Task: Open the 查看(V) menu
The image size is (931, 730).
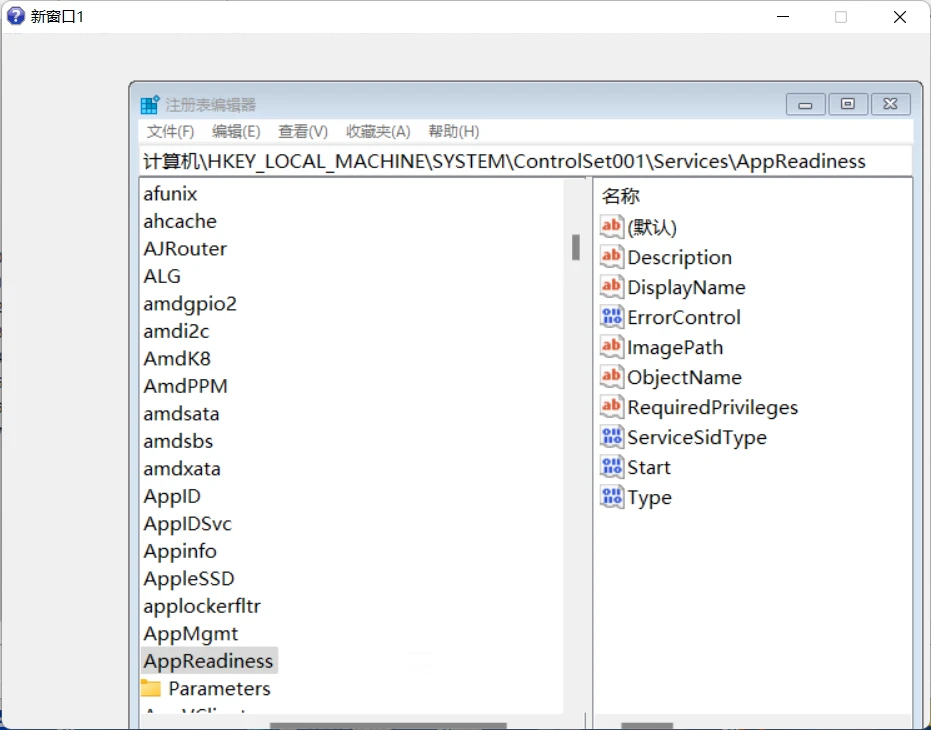Action: pos(303,131)
